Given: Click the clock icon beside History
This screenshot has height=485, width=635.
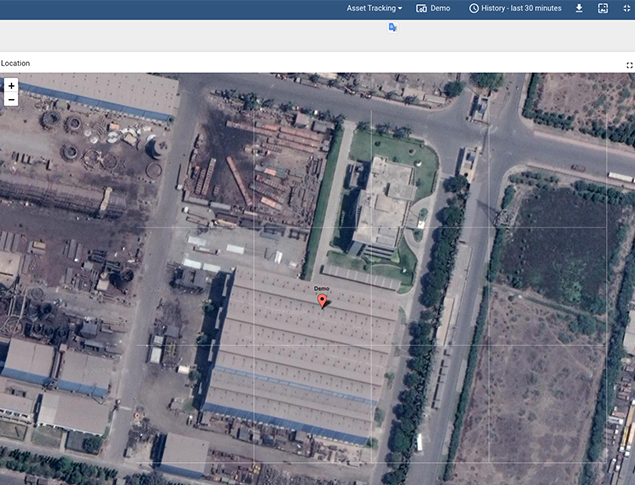Looking at the screenshot, I should tap(474, 8).
